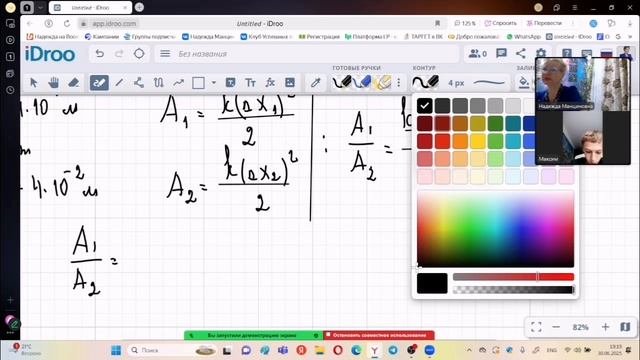Zoom out with the minus button
This screenshot has width=640, height=360.
556,327
